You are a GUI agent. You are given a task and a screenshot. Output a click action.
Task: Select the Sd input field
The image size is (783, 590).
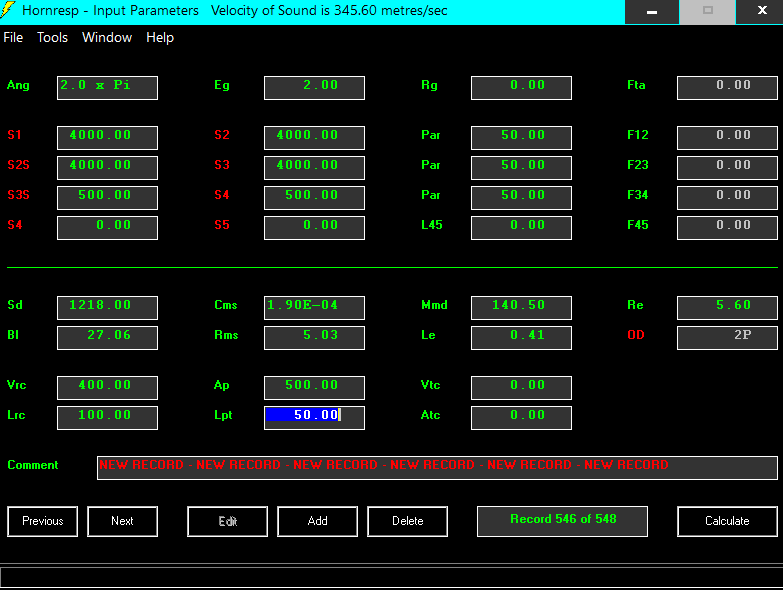click(x=107, y=307)
